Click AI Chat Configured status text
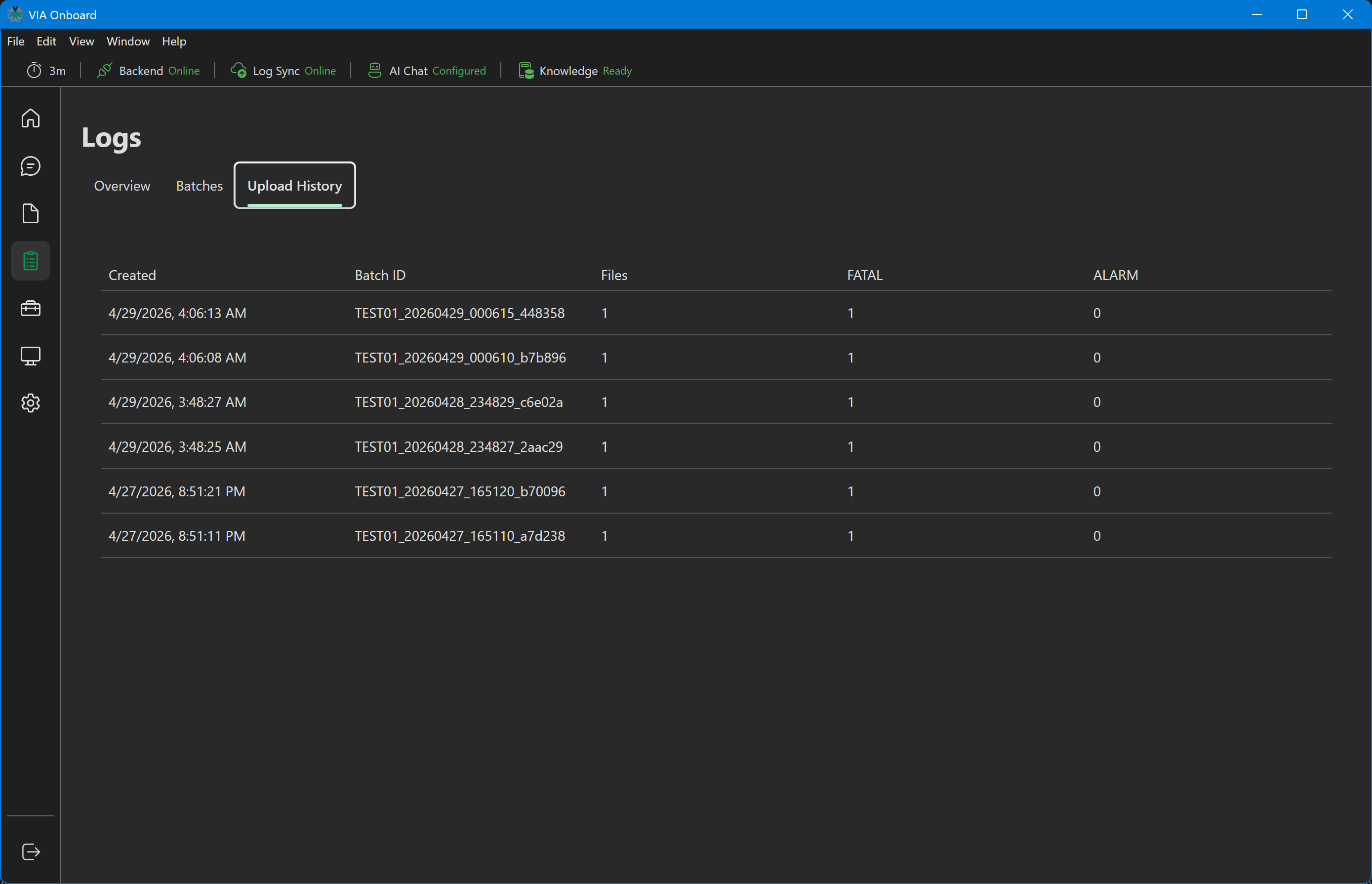This screenshot has height=884, width=1372. click(x=438, y=71)
